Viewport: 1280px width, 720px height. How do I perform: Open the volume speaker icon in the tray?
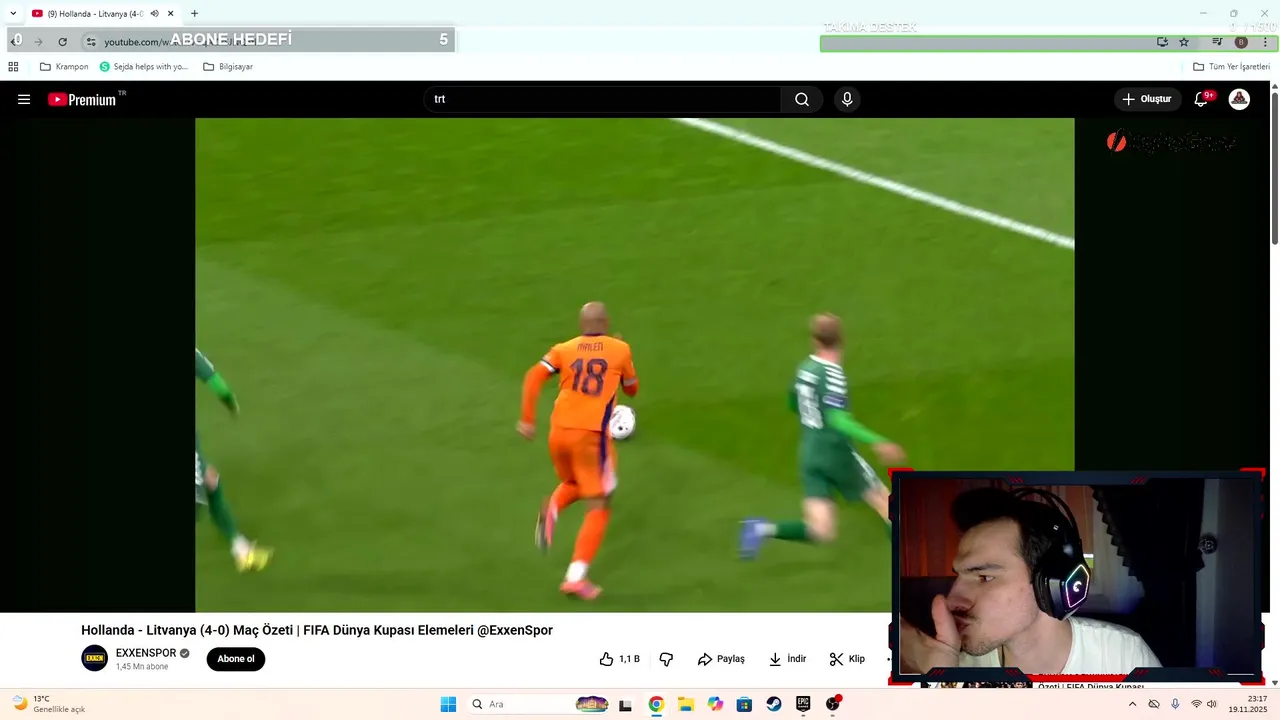coord(1212,704)
